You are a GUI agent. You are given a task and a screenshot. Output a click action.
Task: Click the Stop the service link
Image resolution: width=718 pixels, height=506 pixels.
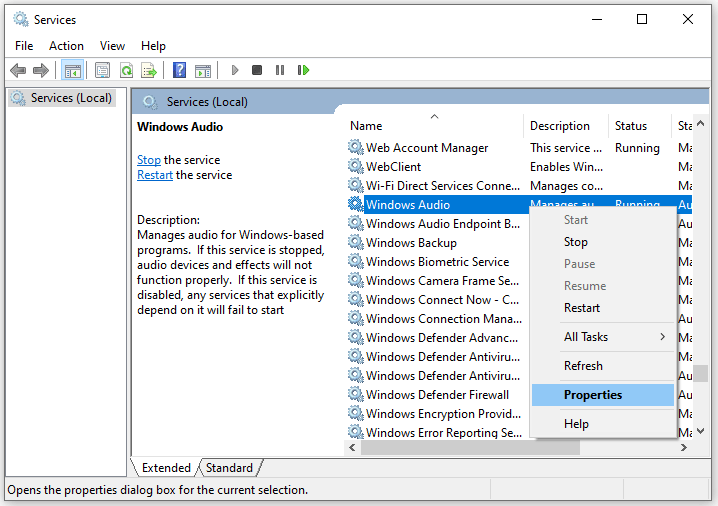[149, 160]
